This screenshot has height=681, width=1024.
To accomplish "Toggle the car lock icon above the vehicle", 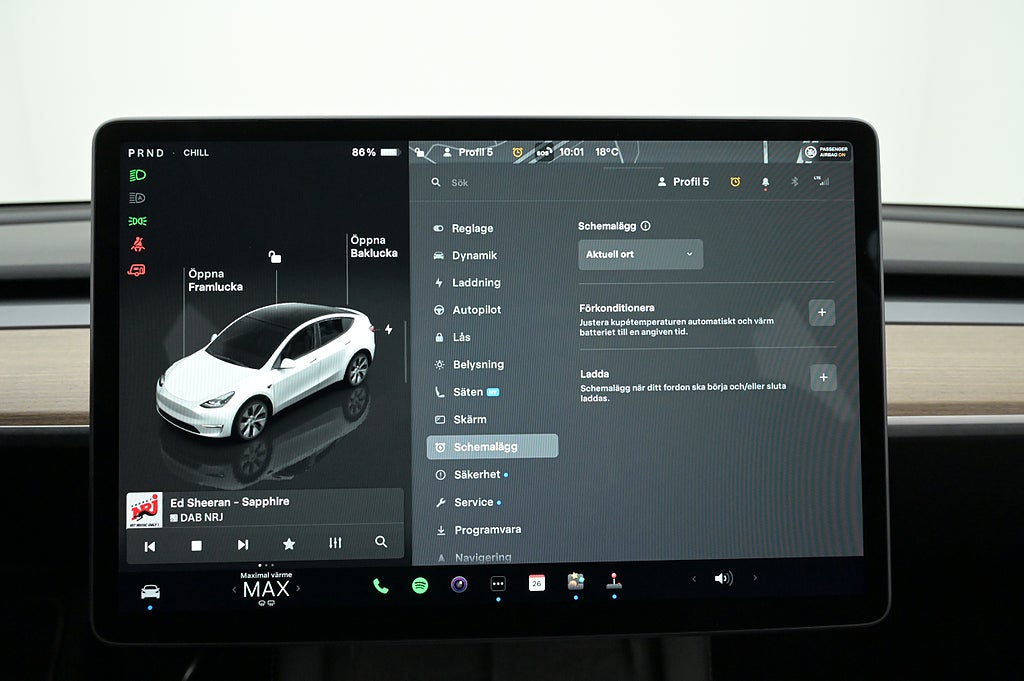I will pos(275,257).
